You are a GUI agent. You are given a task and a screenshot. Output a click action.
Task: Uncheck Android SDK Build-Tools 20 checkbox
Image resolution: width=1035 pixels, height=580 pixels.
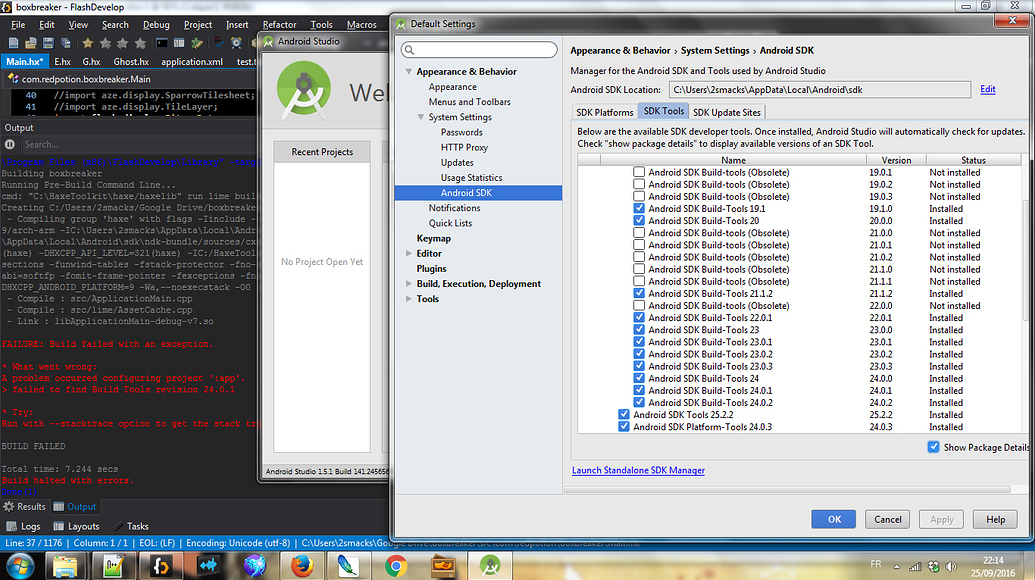point(639,220)
